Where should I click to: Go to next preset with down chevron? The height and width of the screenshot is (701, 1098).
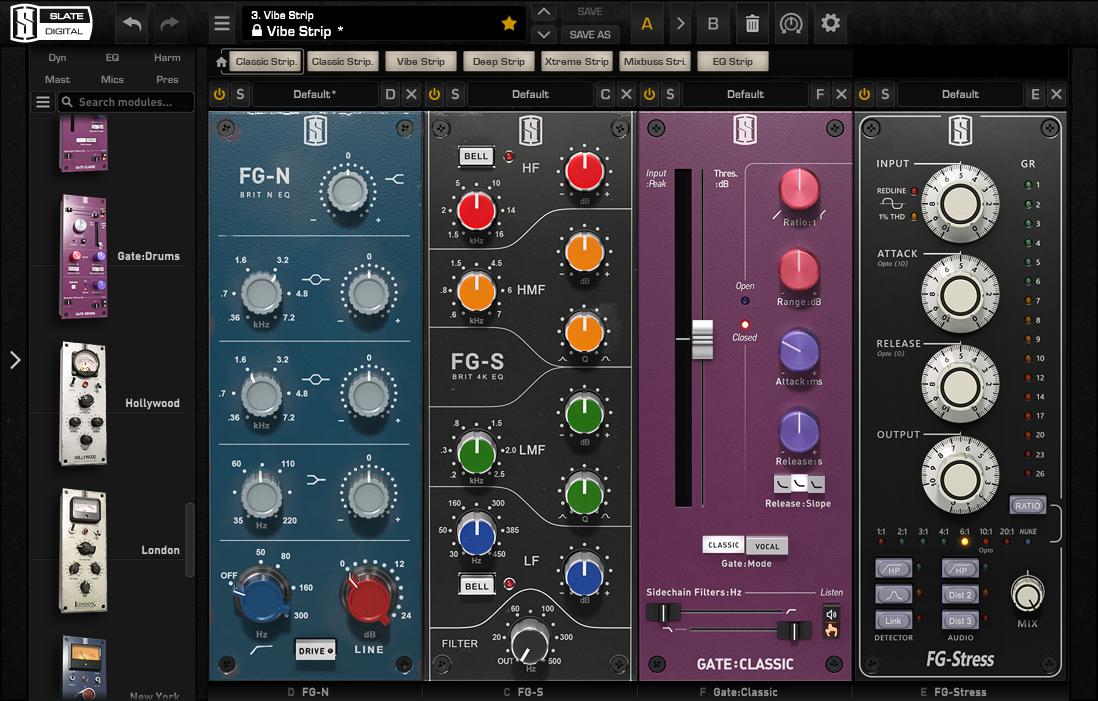click(543, 34)
